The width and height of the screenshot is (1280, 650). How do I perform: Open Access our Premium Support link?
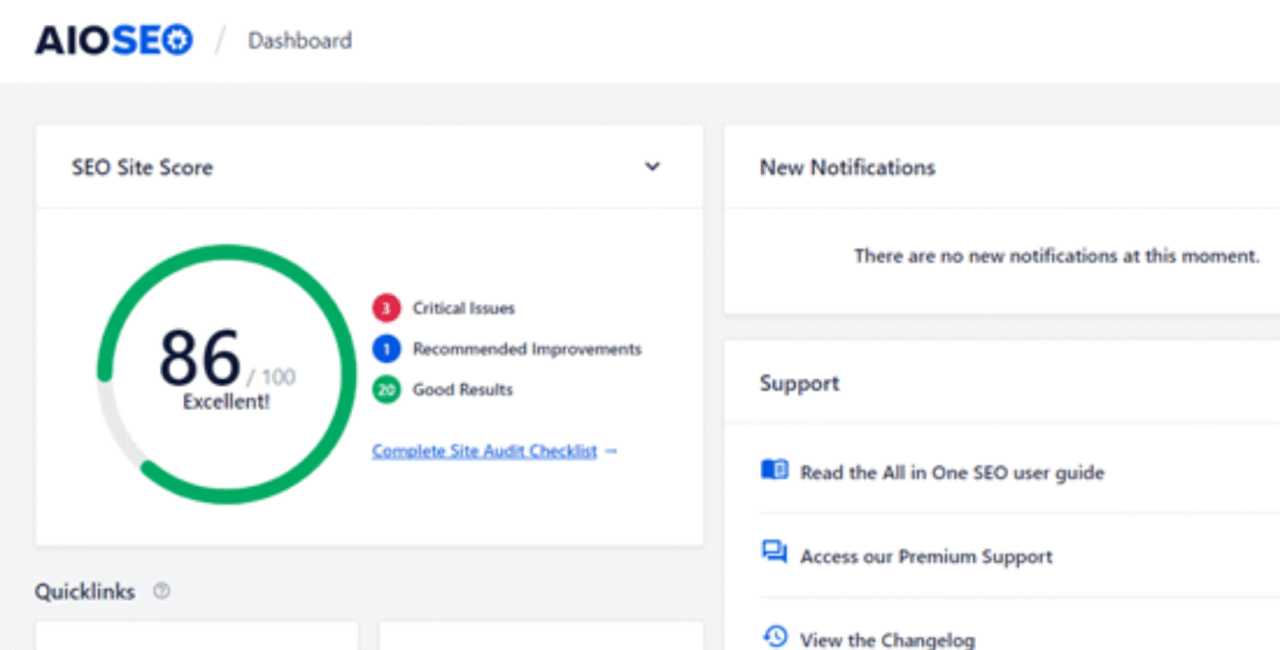926,556
